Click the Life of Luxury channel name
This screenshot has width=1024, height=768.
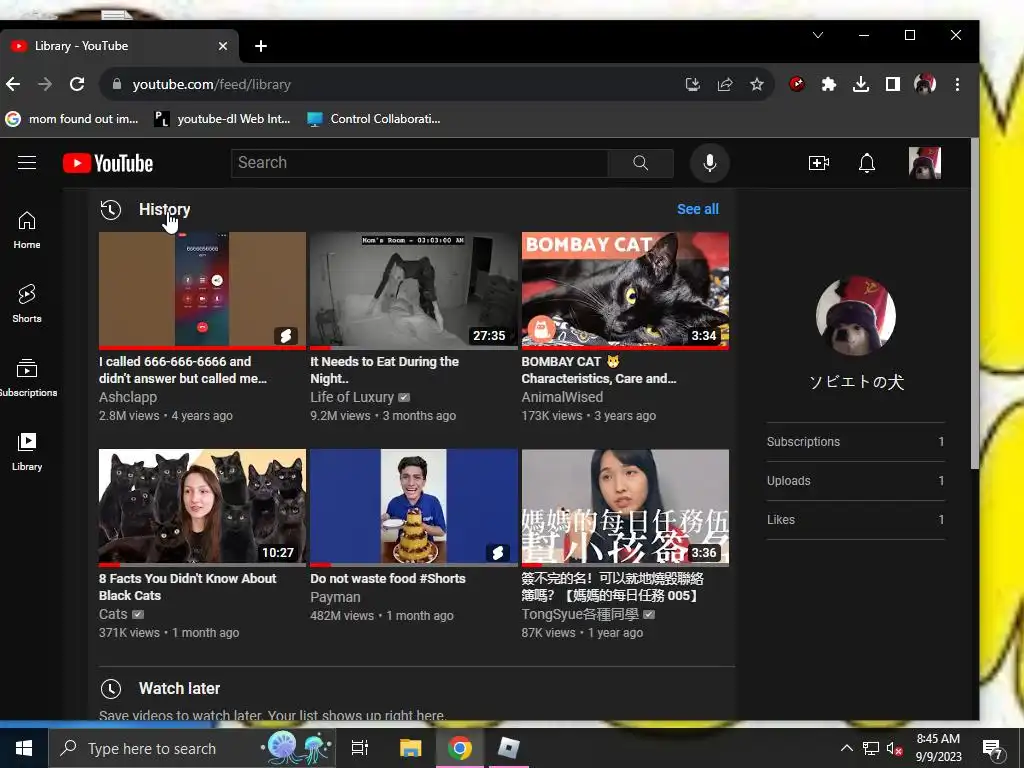[352, 397]
